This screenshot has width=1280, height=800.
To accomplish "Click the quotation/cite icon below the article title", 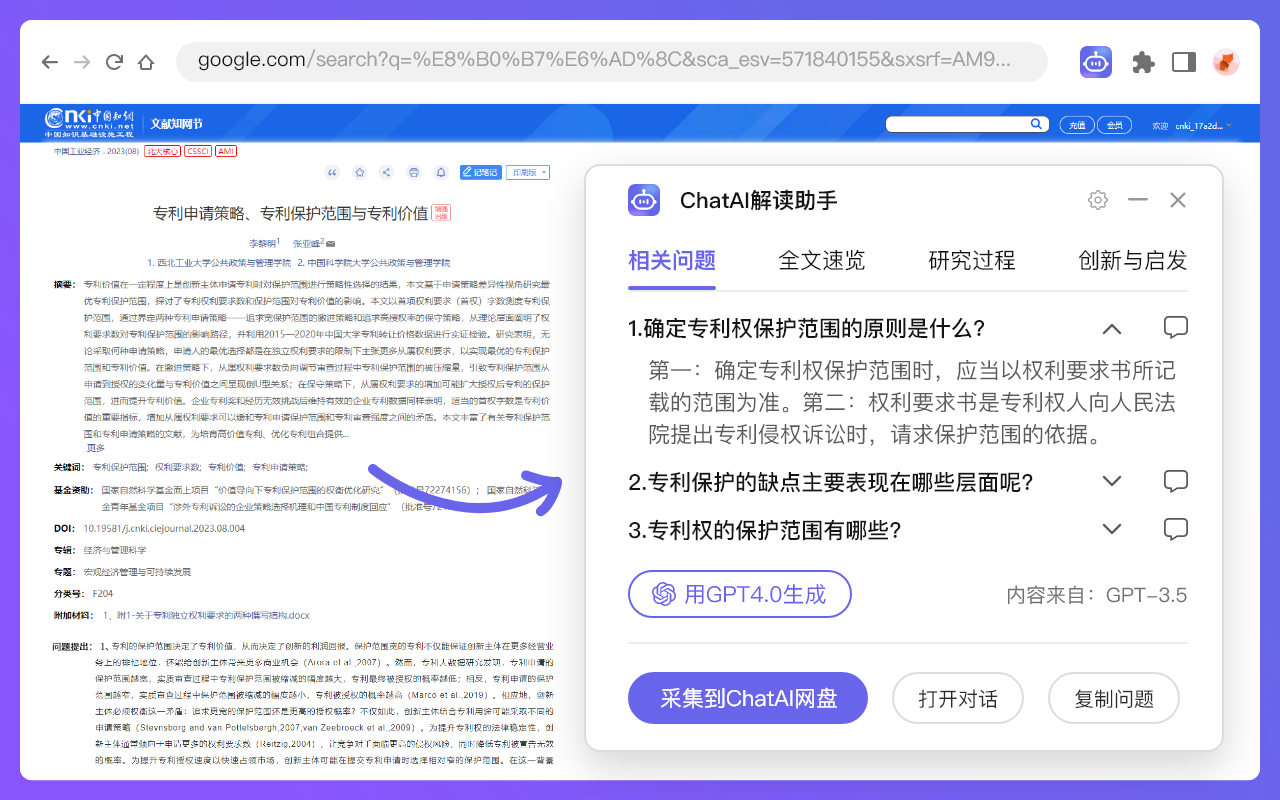I will tap(333, 172).
